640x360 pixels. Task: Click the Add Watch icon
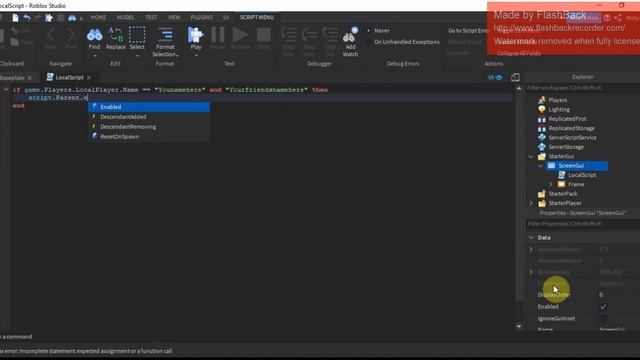click(350, 36)
